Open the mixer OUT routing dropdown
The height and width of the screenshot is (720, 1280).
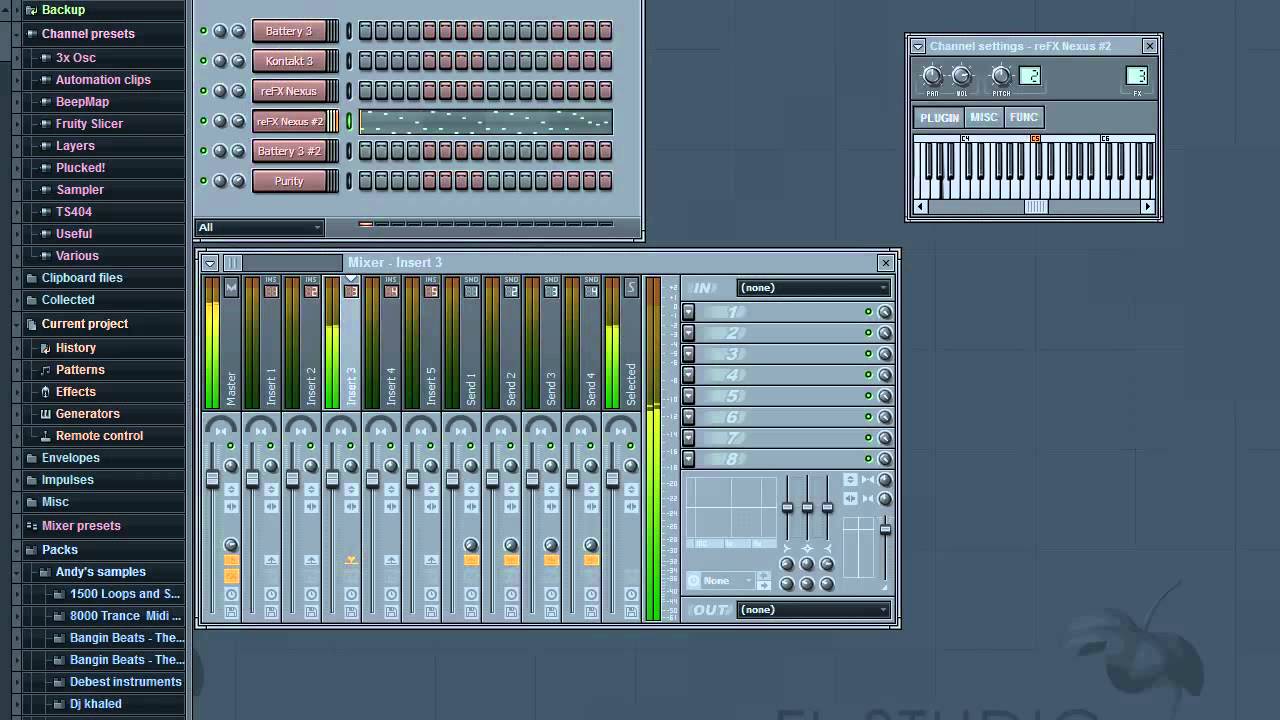tap(813, 610)
